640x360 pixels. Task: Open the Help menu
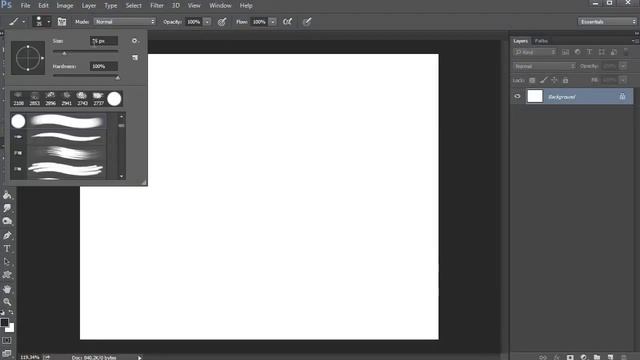click(246, 6)
